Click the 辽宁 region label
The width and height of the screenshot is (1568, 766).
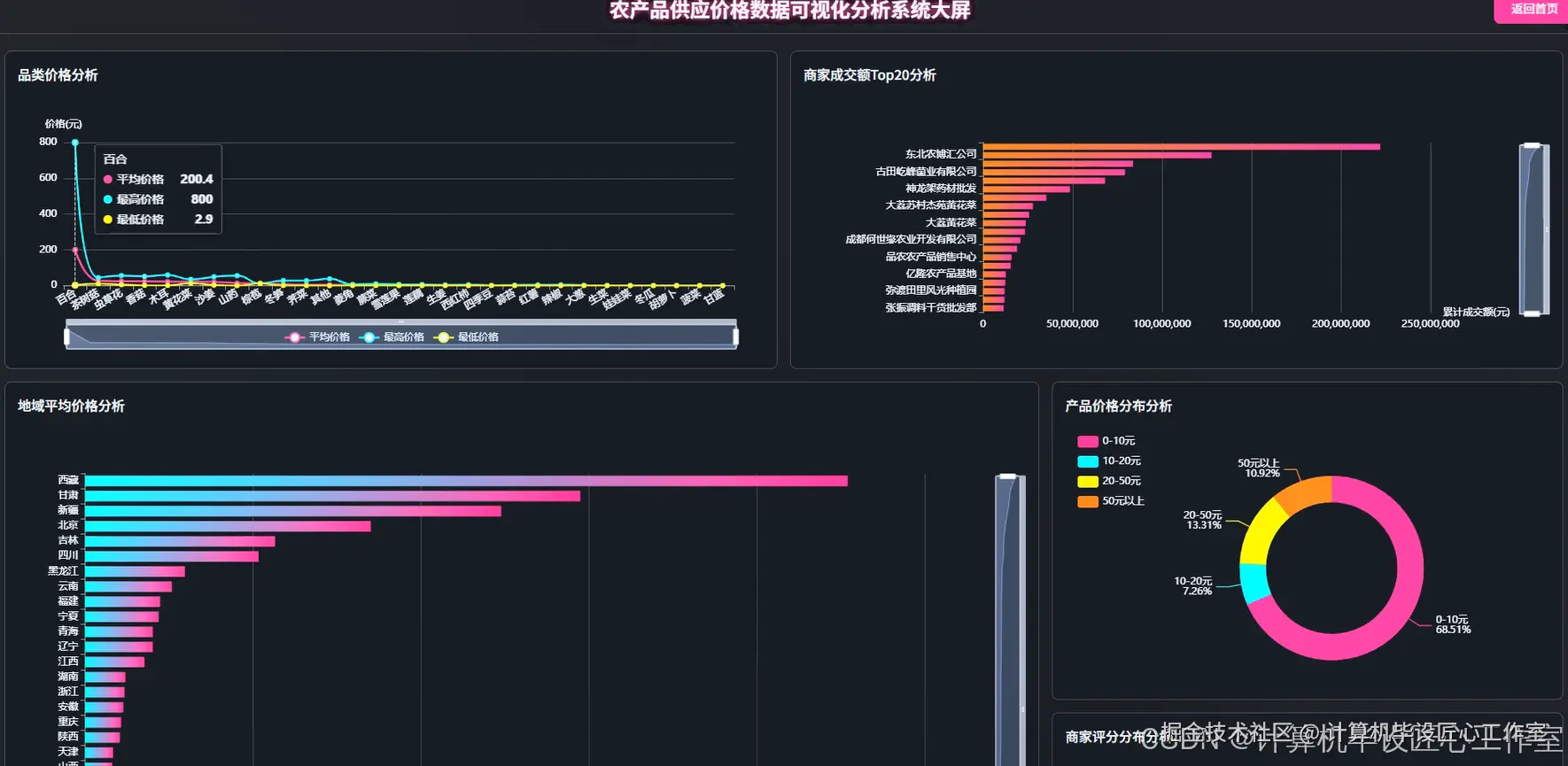(68, 646)
